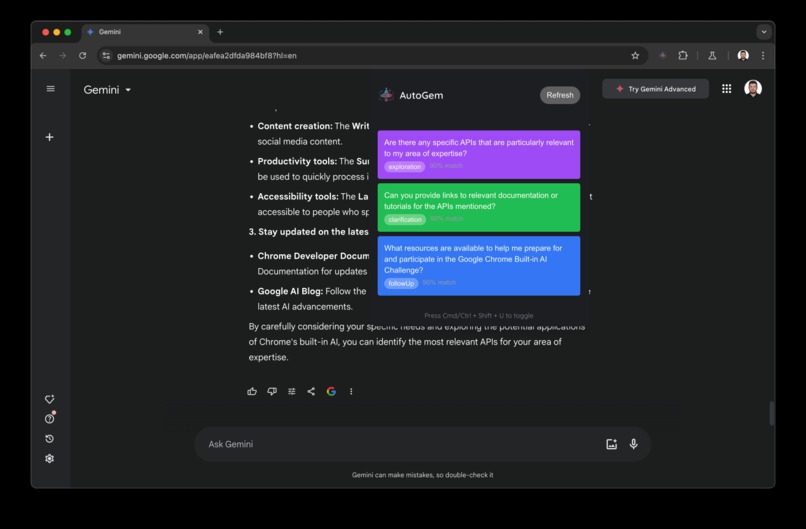Image resolution: width=806 pixels, height=529 pixels.
Task: Open the tab search dropdown arrow
Action: pos(764,32)
